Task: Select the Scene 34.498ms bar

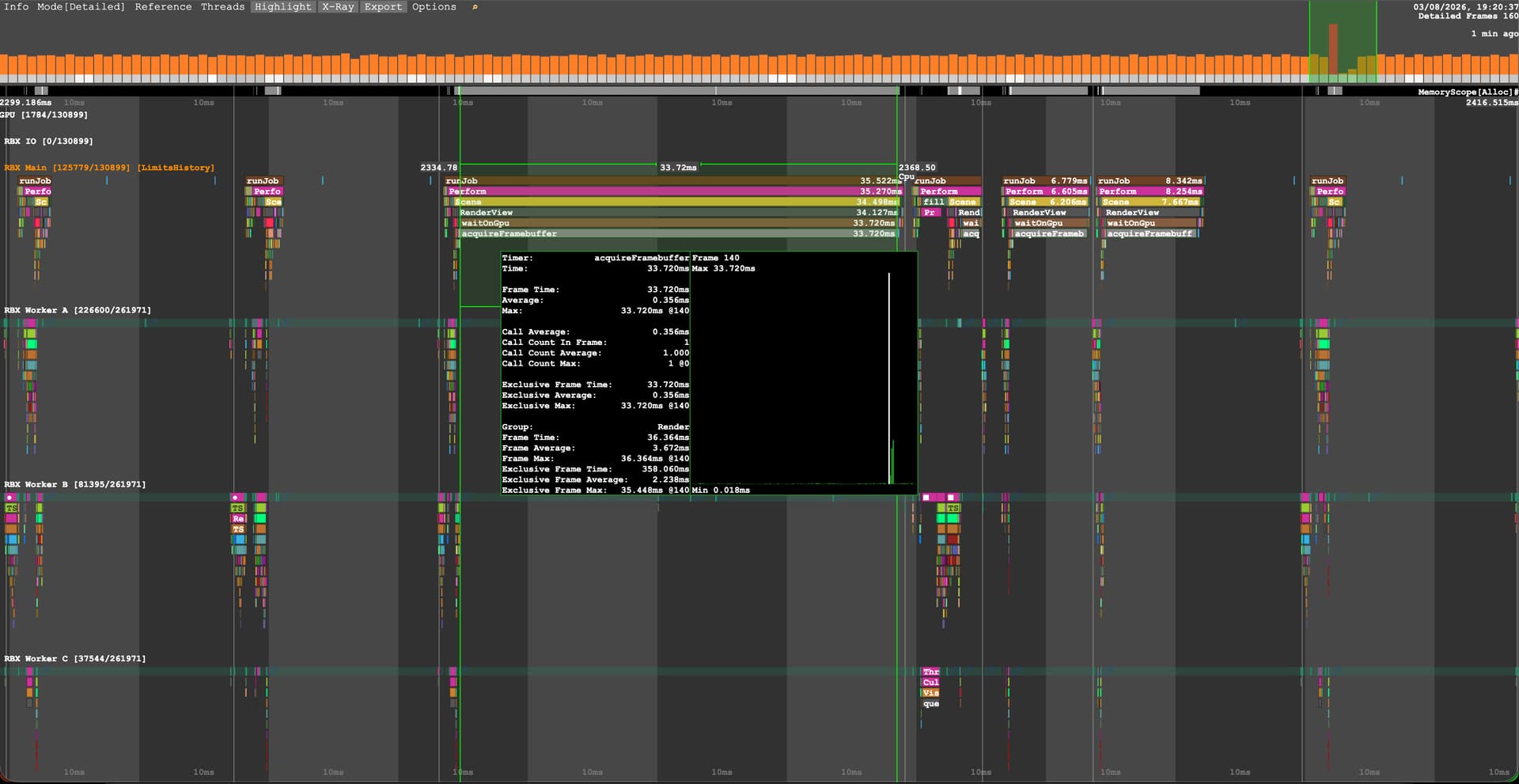Action: pyautogui.click(x=676, y=202)
